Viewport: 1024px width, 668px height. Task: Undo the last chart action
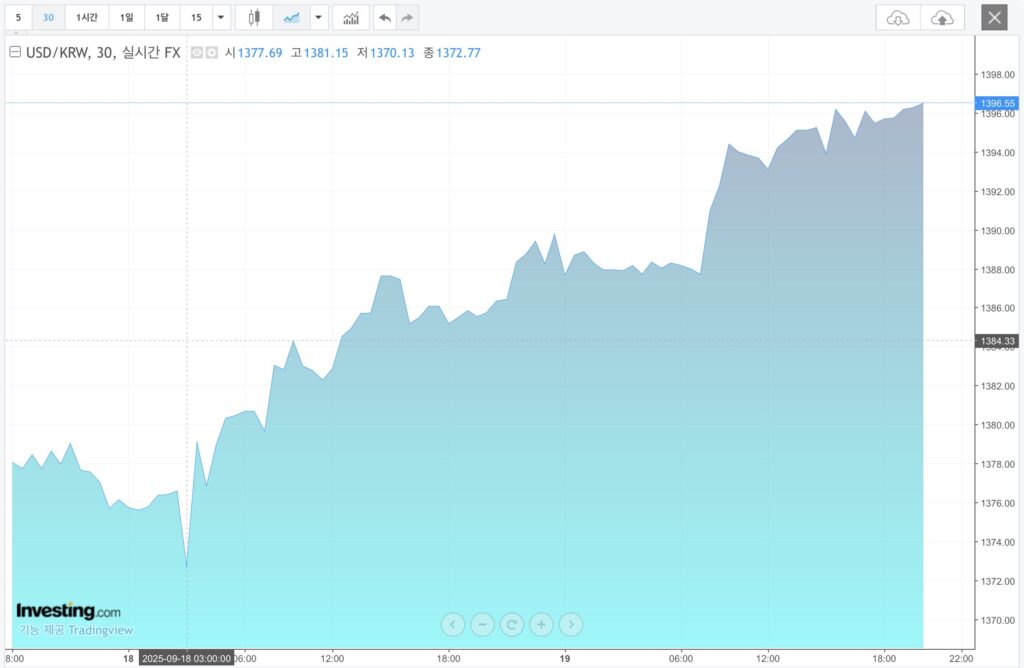coord(385,17)
